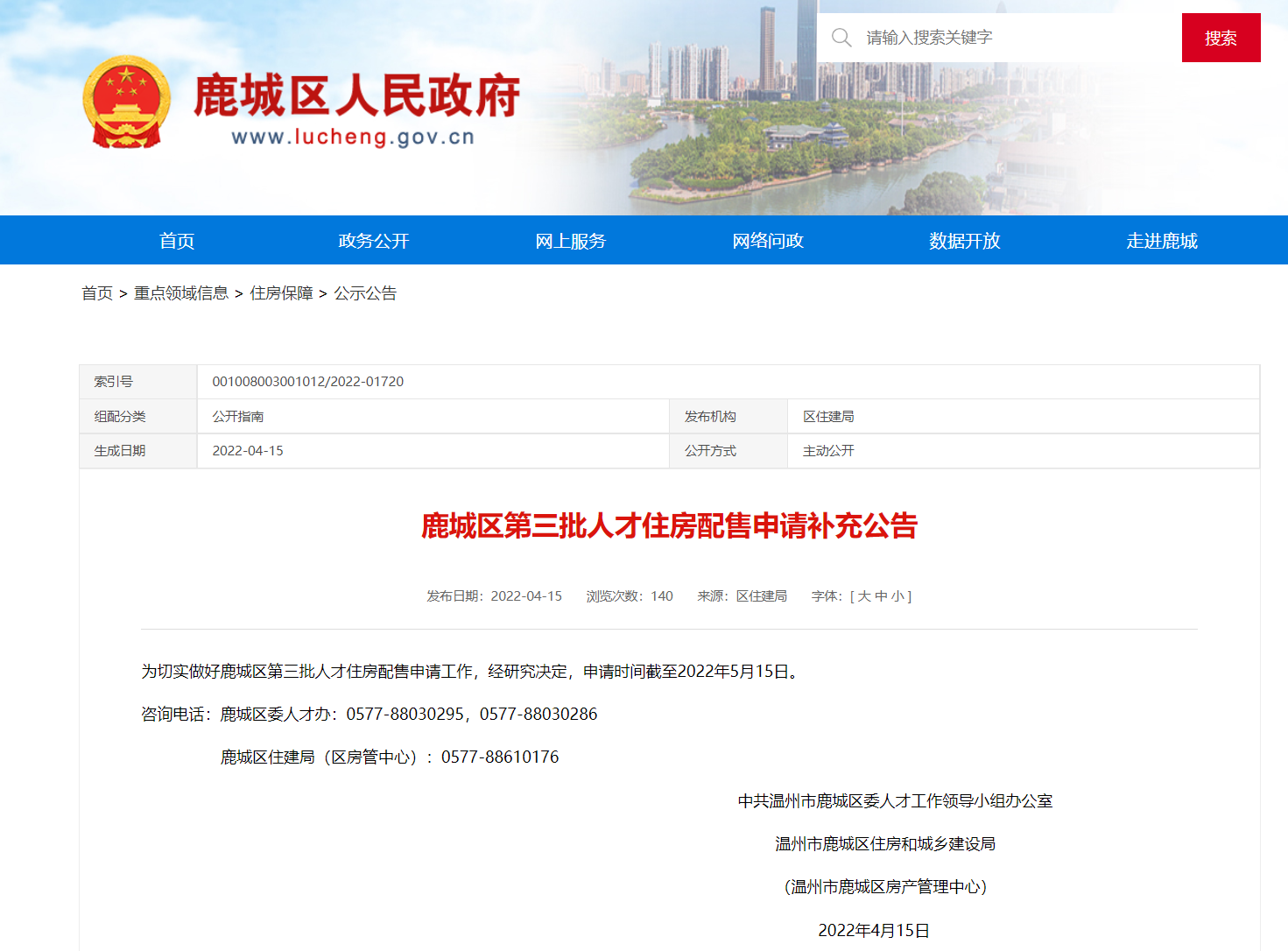Focus the search keyword input field

tap(1007, 38)
